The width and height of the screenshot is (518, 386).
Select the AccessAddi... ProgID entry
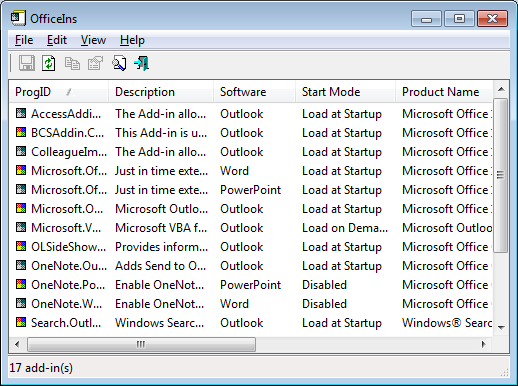pyautogui.click(x=66, y=114)
